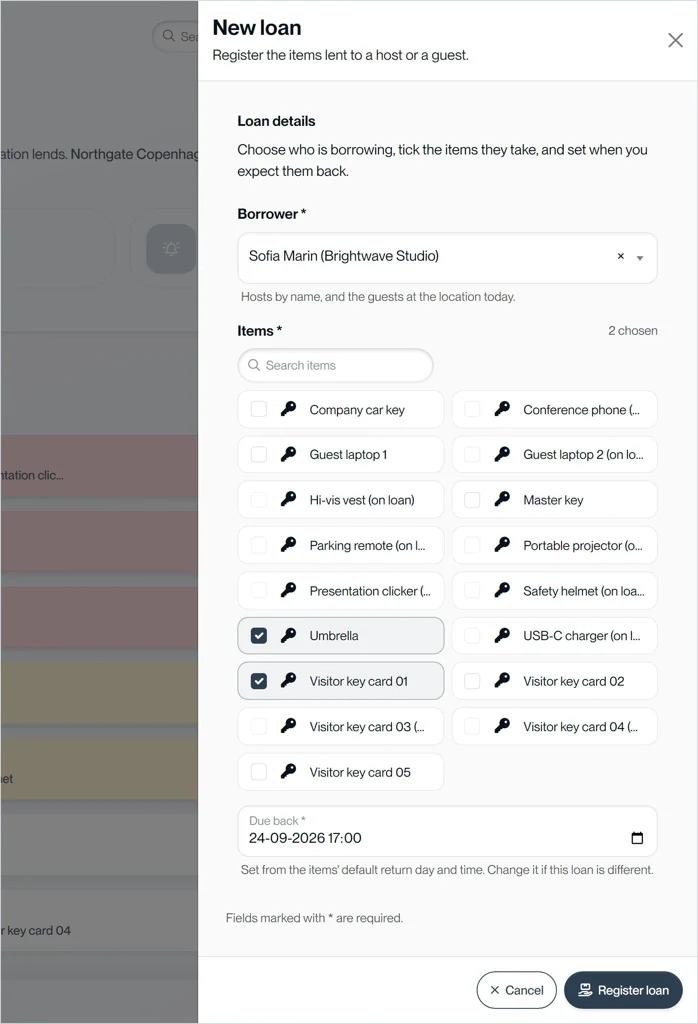Select the Portable projector item label
Viewport: 698px width, 1024px height.
click(x=583, y=545)
